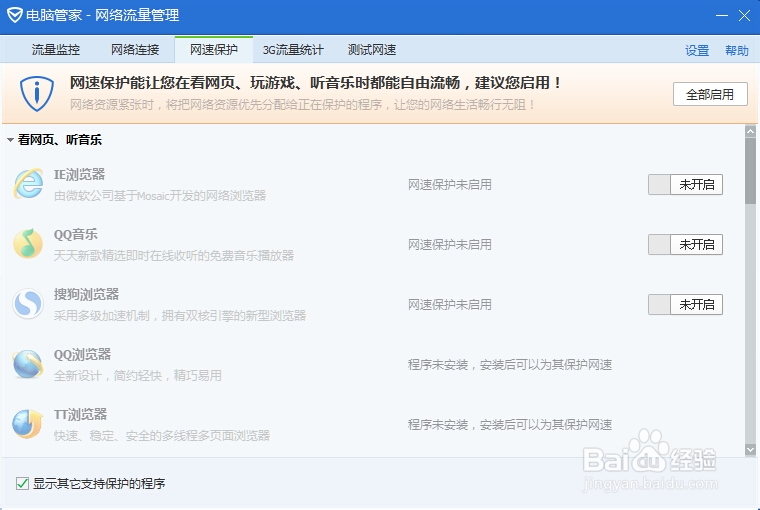Click the 搜狗浏览器 name text
Viewport: 760px width, 510px height.
tap(86, 294)
